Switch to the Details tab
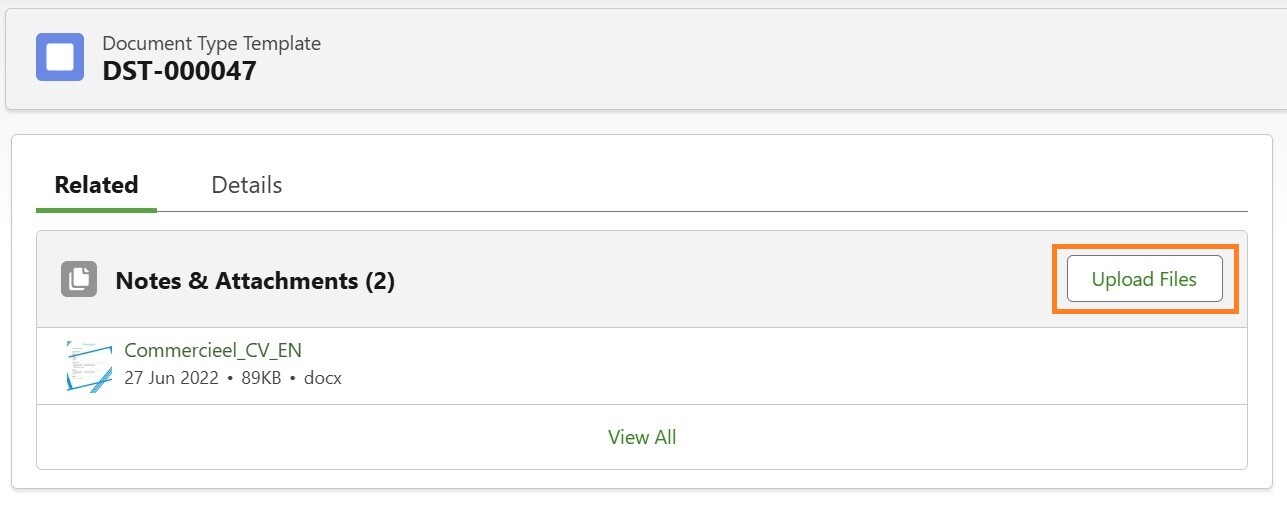This screenshot has height=513, width=1287. (x=246, y=185)
